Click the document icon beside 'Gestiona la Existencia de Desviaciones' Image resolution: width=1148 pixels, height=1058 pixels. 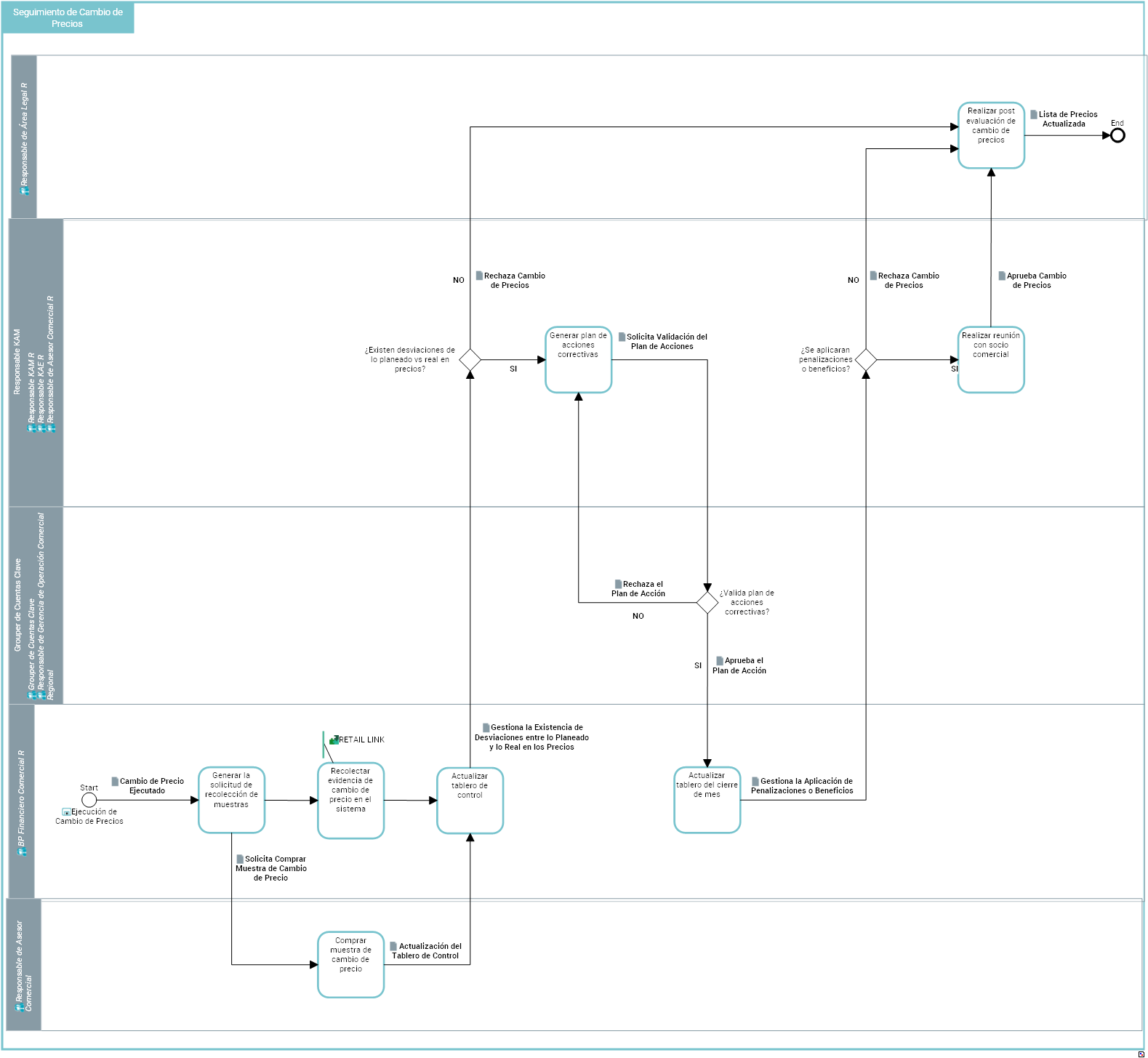486,727
